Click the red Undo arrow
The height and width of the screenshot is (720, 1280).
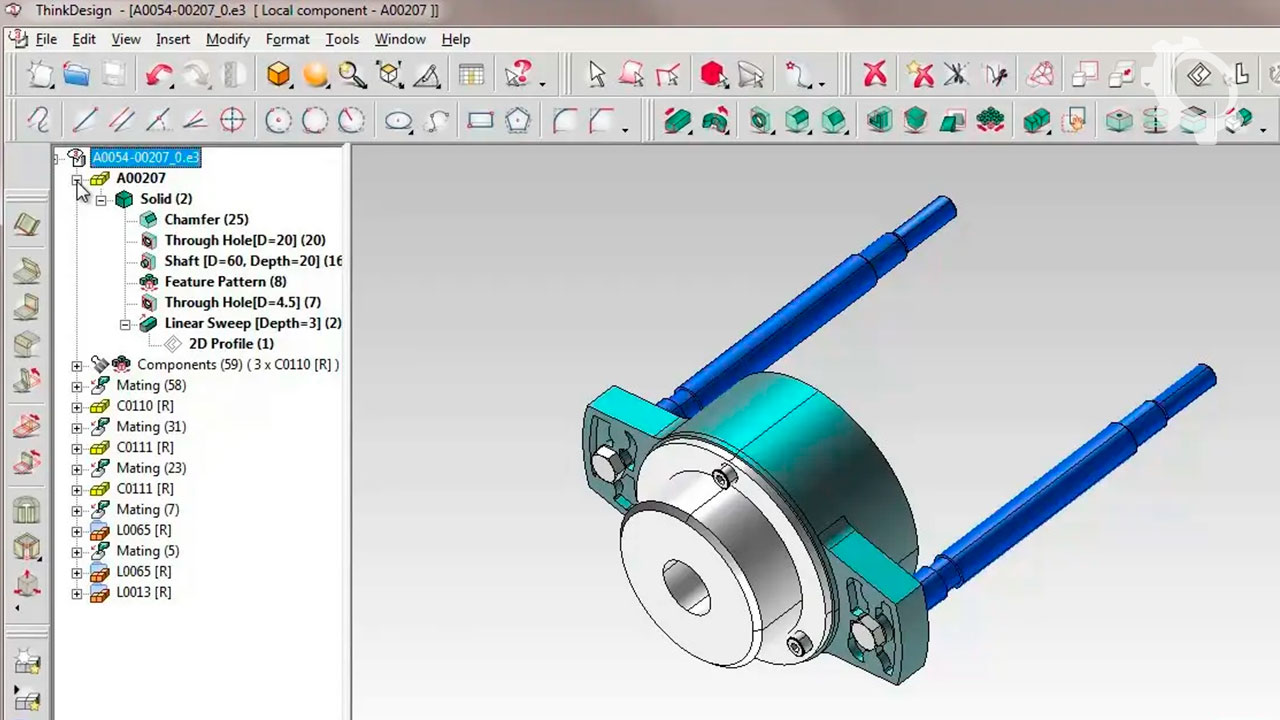(x=158, y=75)
